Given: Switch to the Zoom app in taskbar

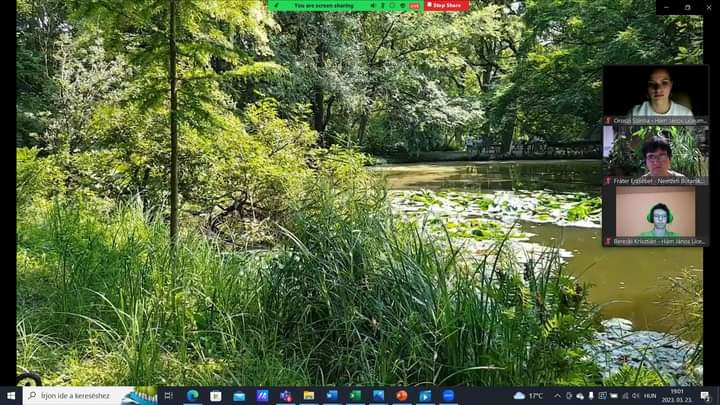Looking at the screenshot, I should (x=448, y=396).
